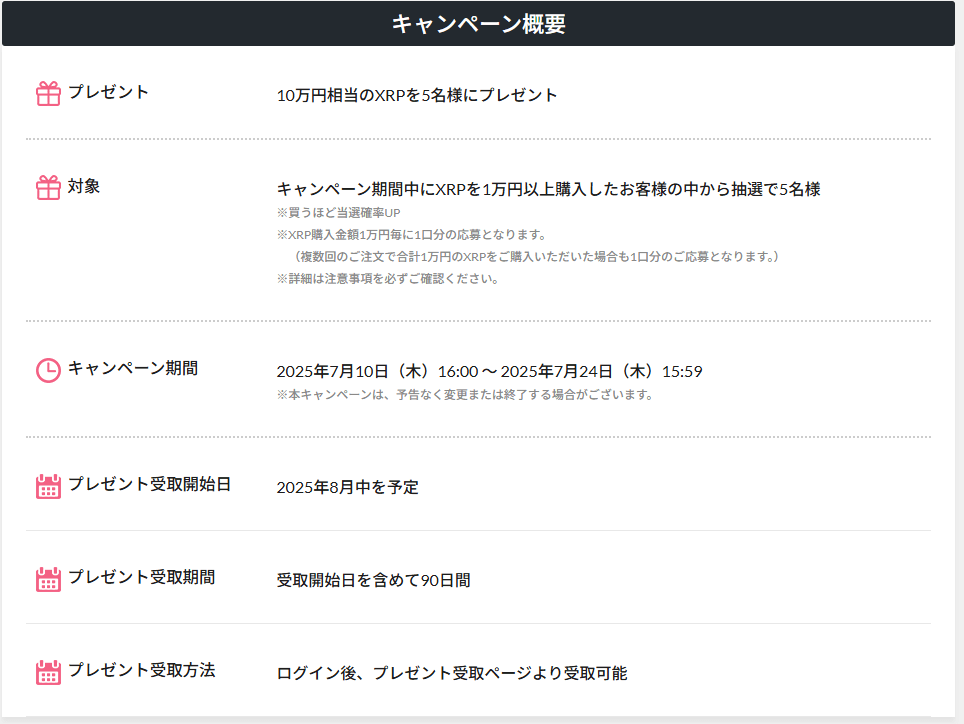Click the XRPを1万円以上購入 eligibility description line
Screen dimensions: 964x724
click(548, 189)
